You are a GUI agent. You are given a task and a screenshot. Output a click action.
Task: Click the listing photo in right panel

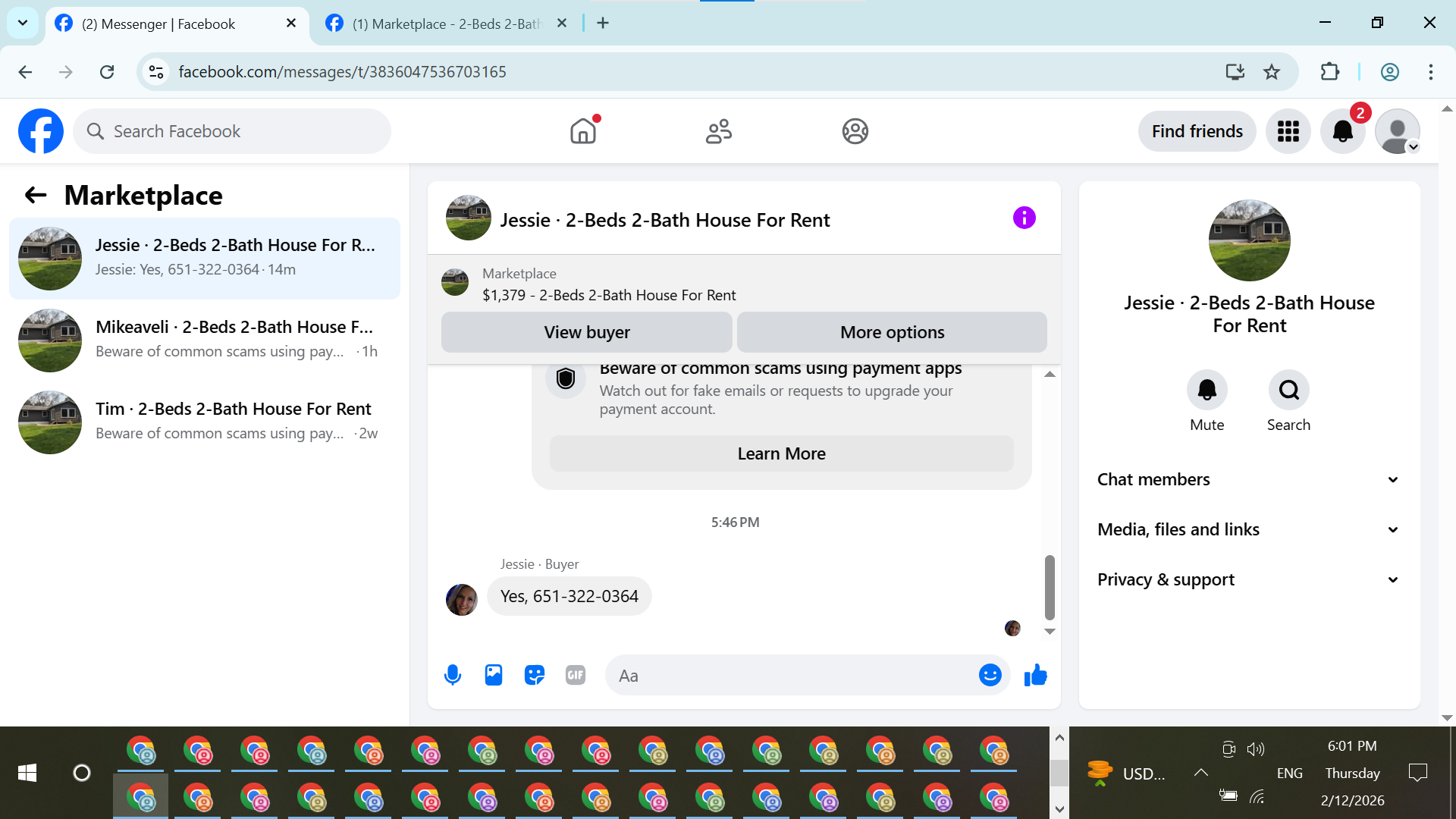1249,240
